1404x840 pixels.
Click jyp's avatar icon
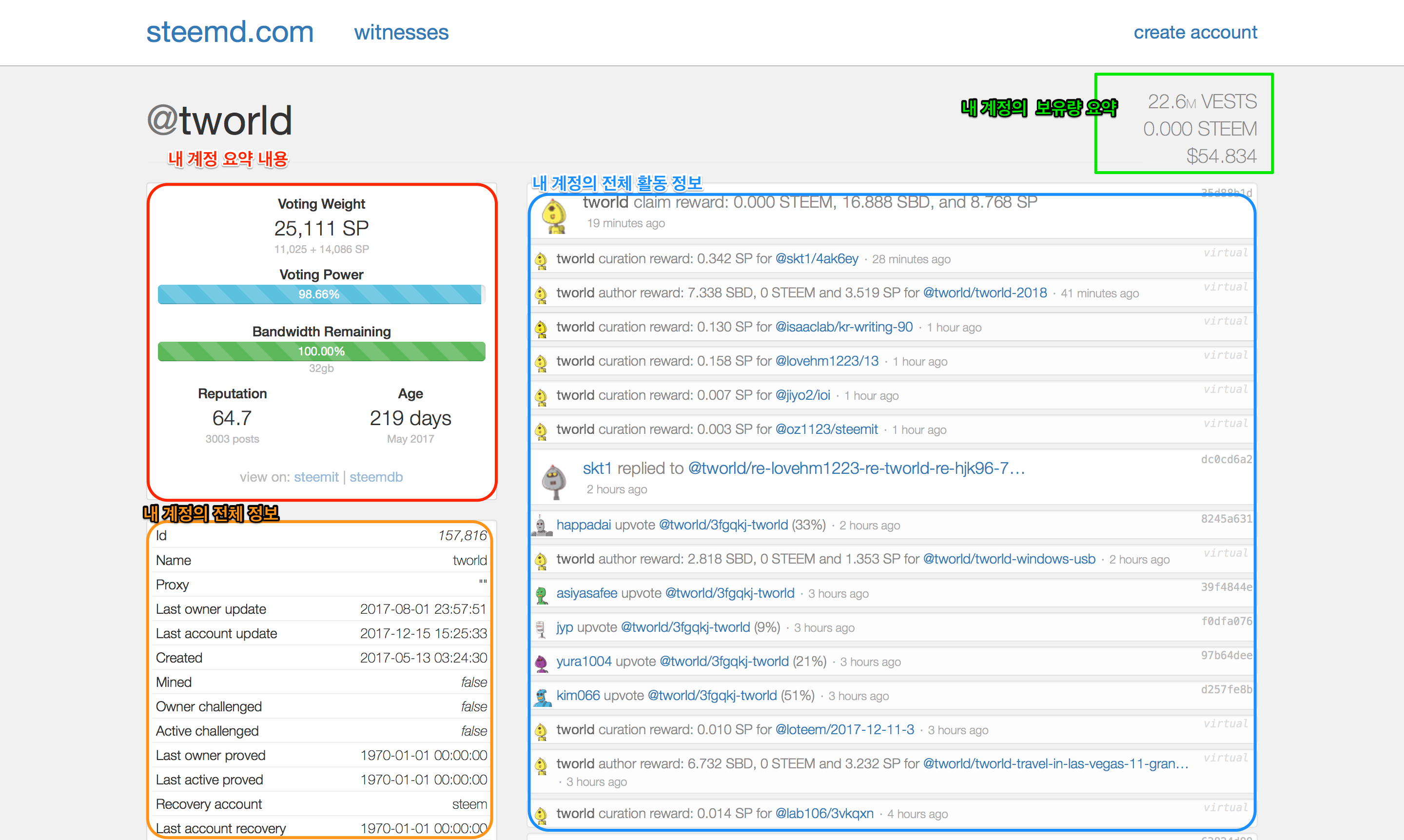(541, 629)
